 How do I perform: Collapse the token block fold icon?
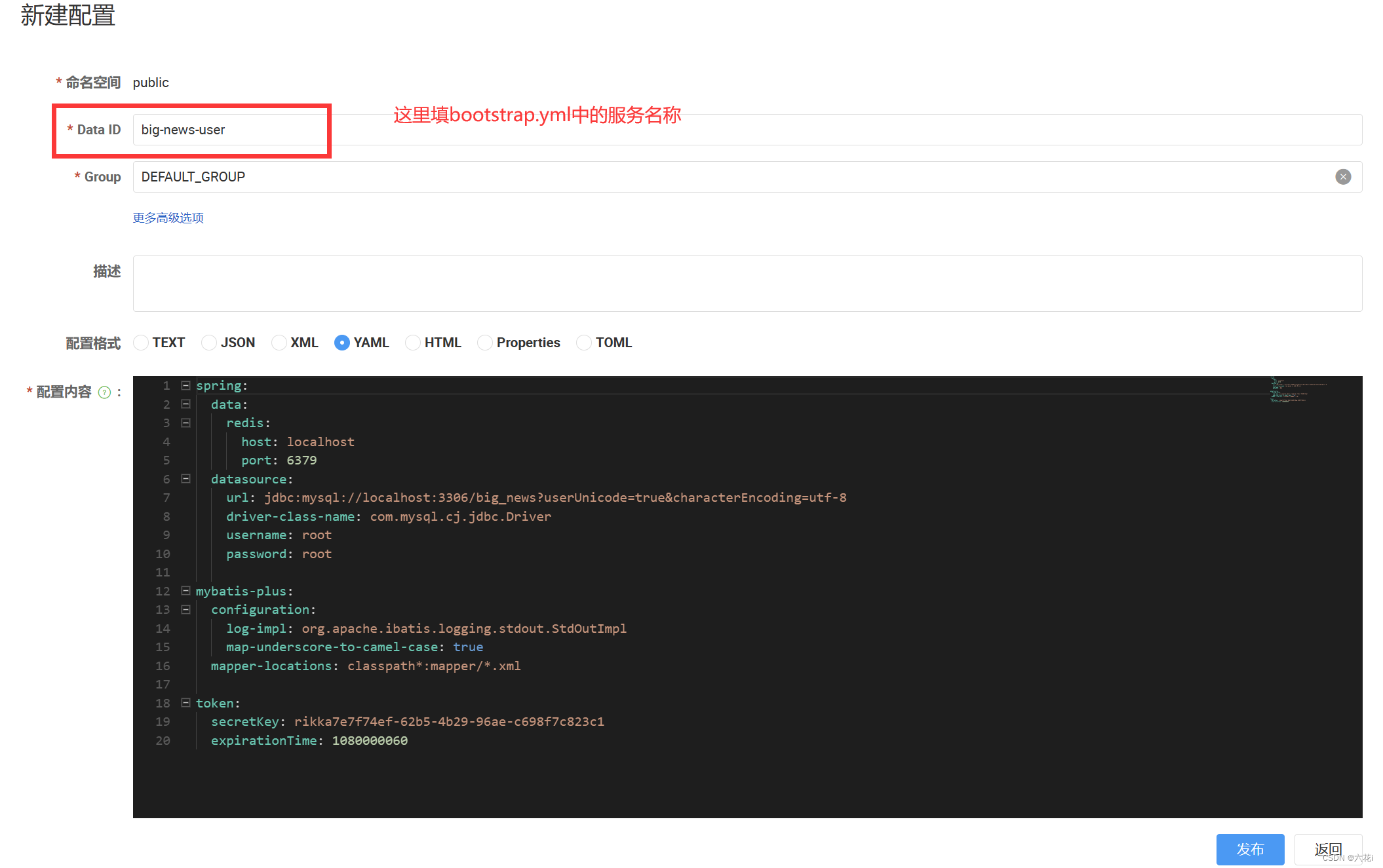pyautogui.click(x=186, y=703)
